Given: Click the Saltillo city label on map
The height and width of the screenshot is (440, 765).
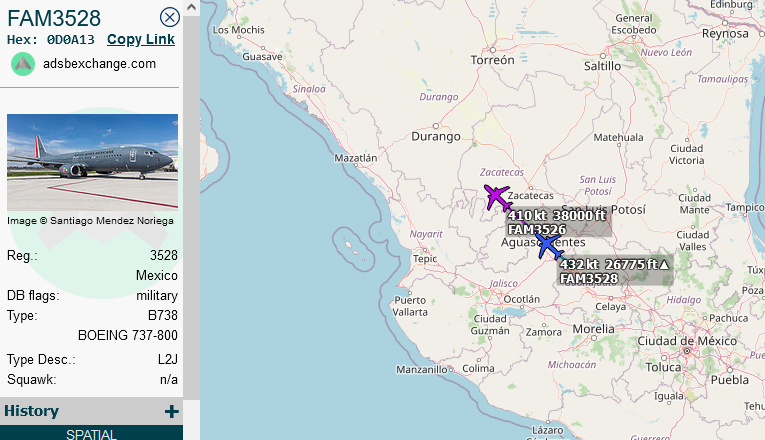Looking at the screenshot, I should [603, 66].
